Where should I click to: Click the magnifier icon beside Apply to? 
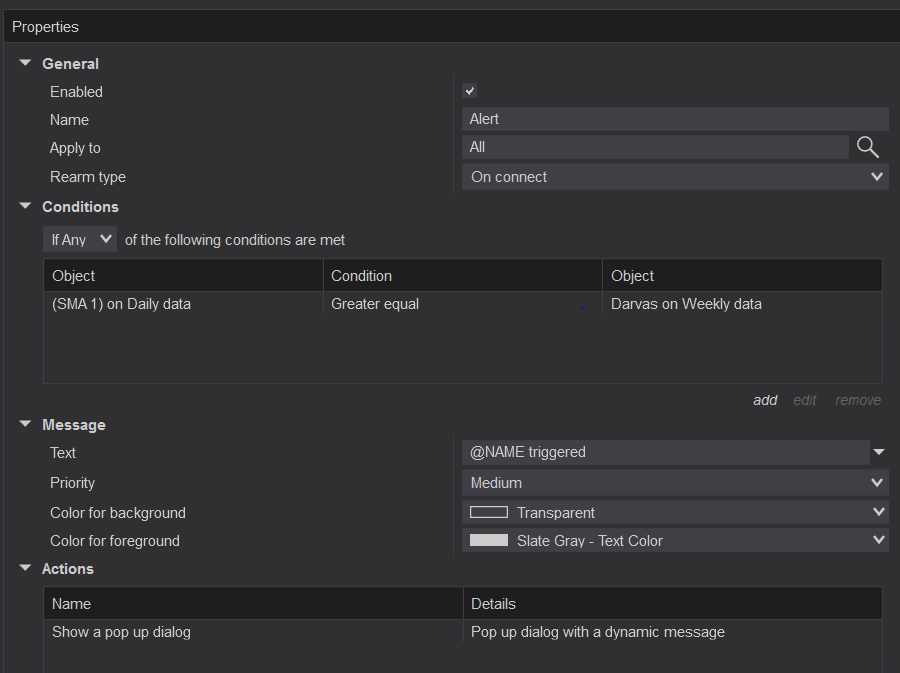pyautogui.click(x=867, y=148)
